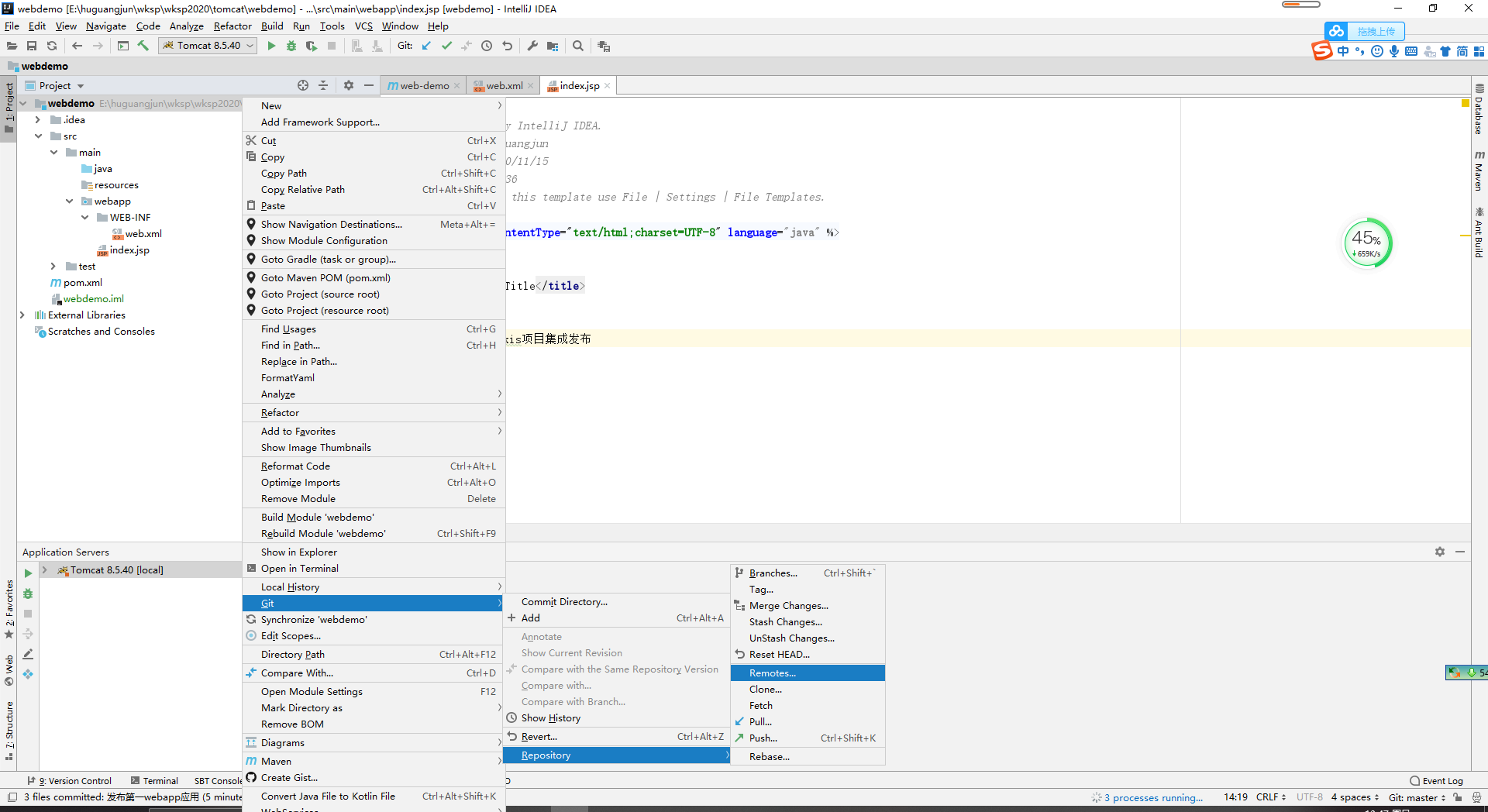This screenshot has width=1488, height=812.
Task: Open Project panel gear options
Action: click(x=349, y=85)
